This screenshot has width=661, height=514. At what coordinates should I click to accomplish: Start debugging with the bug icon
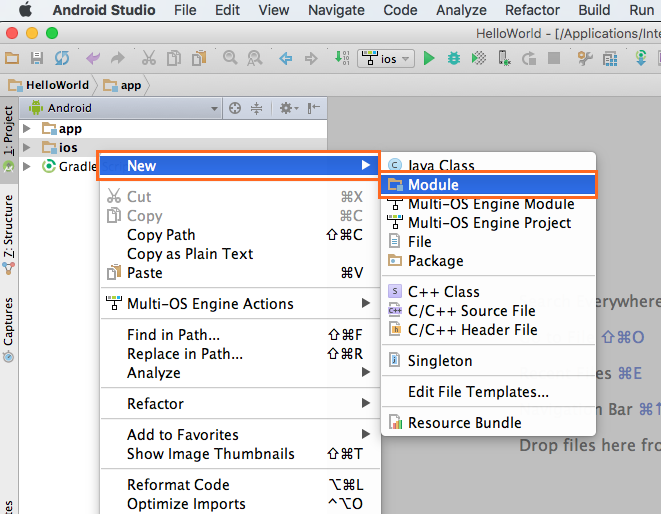(454, 58)
